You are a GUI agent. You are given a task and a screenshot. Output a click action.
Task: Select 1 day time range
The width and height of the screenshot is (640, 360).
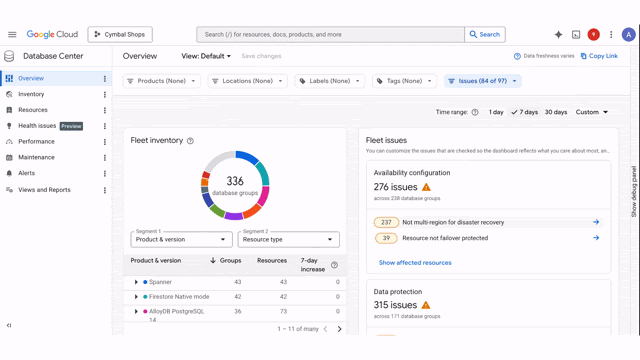(496, 112)
